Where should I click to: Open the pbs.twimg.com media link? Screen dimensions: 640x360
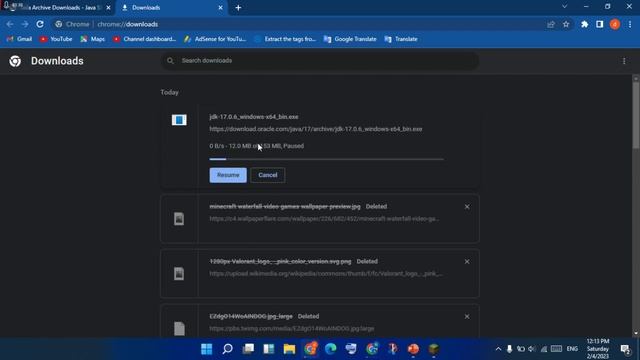pyautogui.click(x=292, y=328)
